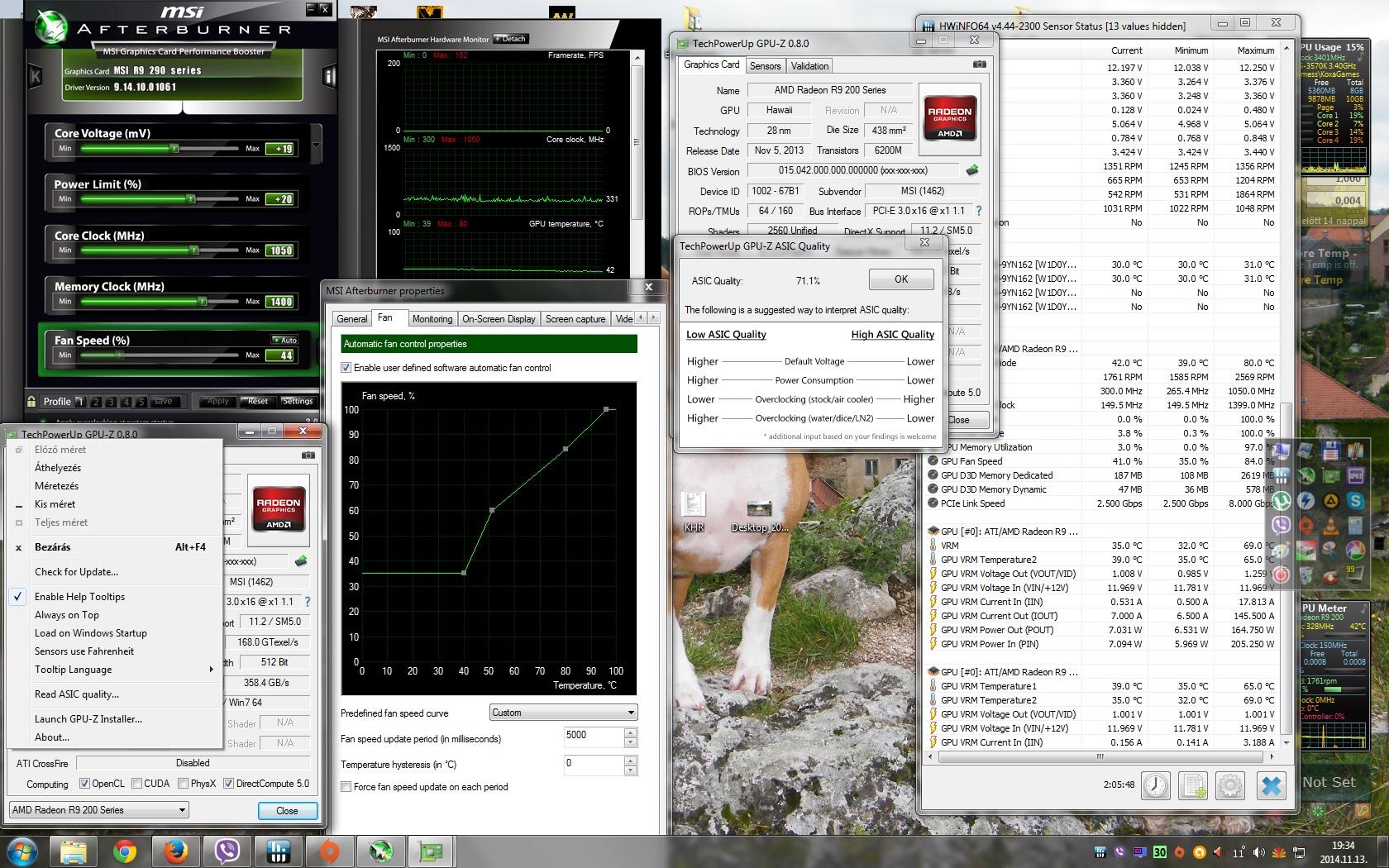The image size is (1389, 868).
Task: Click the properties tabs scroll-right arrow
Action: (x=654, y=317)
